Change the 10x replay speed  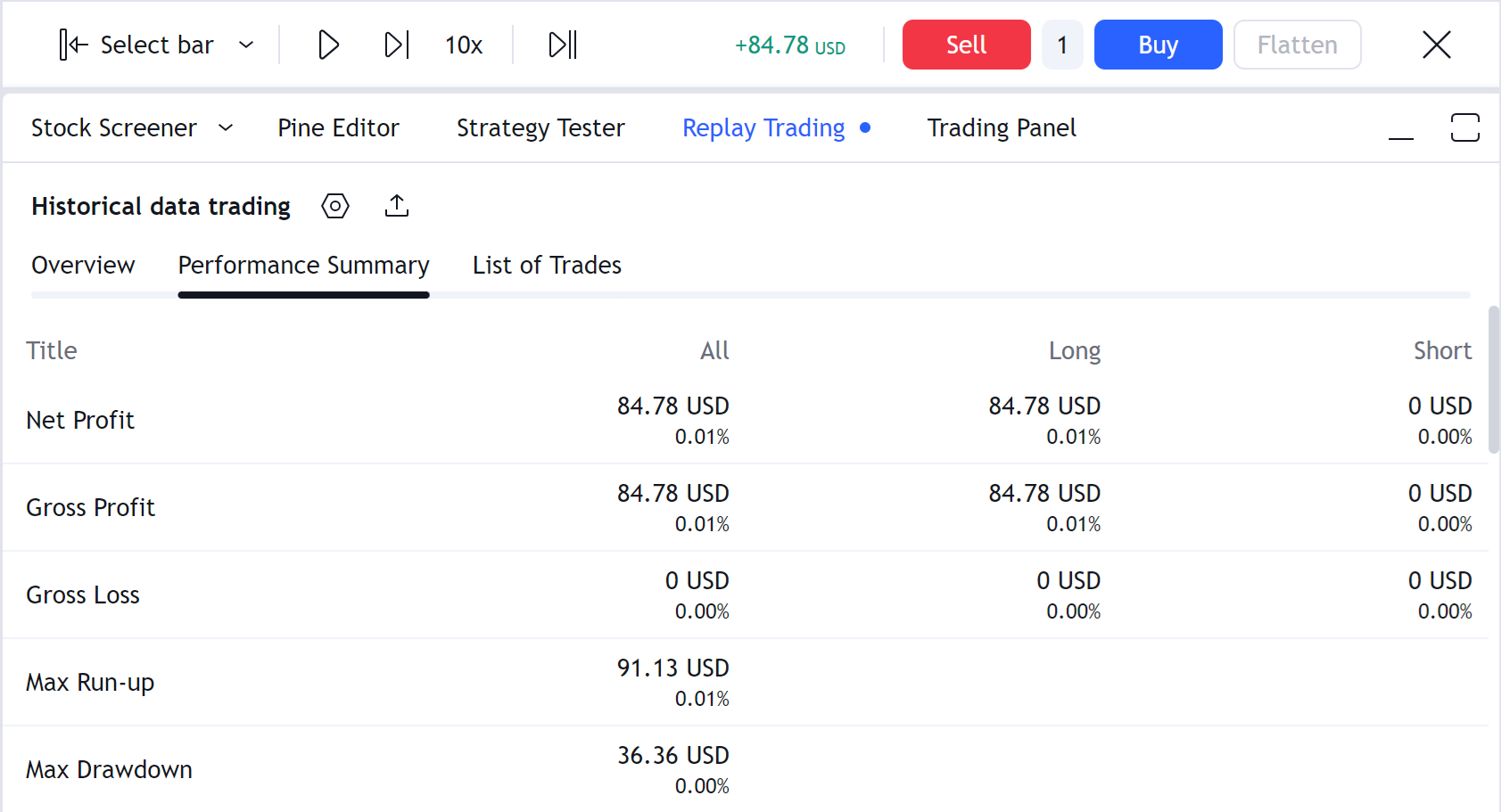464,45
